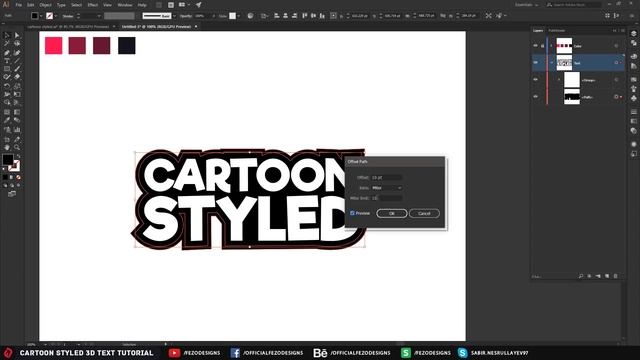This screenshot has height=360, width=640.
Task: Select the Paintbrush tool
Action: click(17, 69)
